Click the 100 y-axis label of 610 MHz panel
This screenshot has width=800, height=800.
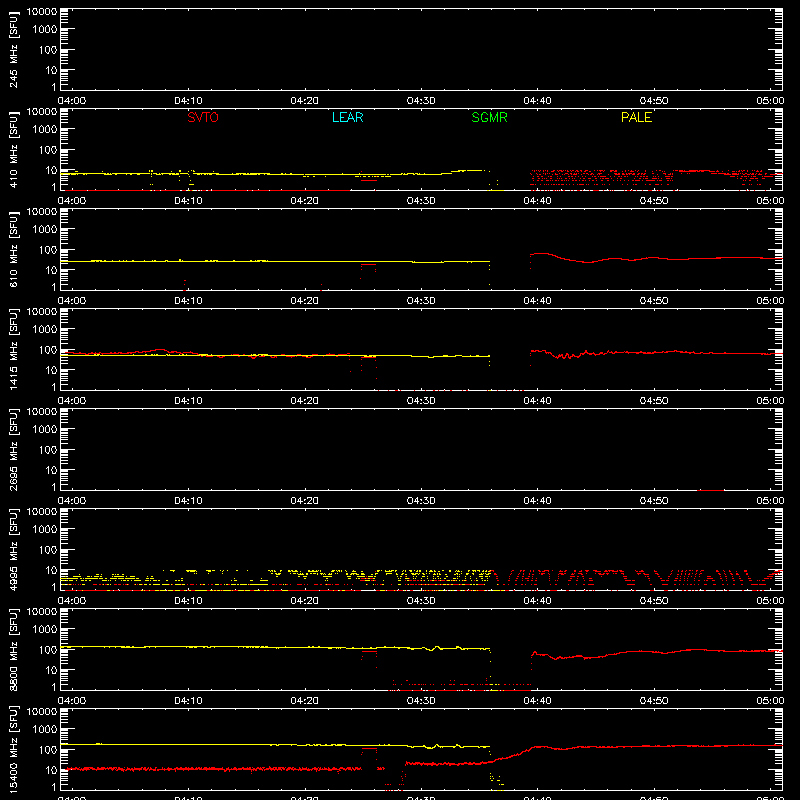[48, 250]
